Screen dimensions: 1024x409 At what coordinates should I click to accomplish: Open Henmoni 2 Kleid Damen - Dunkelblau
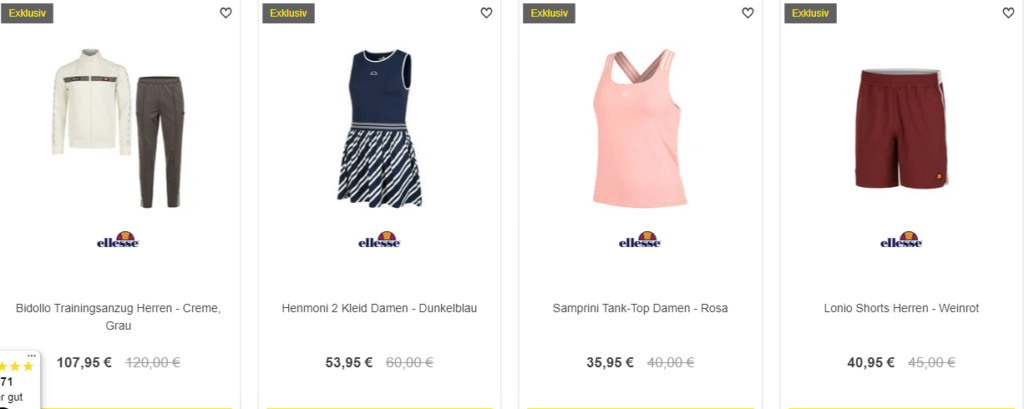[379, 308]
